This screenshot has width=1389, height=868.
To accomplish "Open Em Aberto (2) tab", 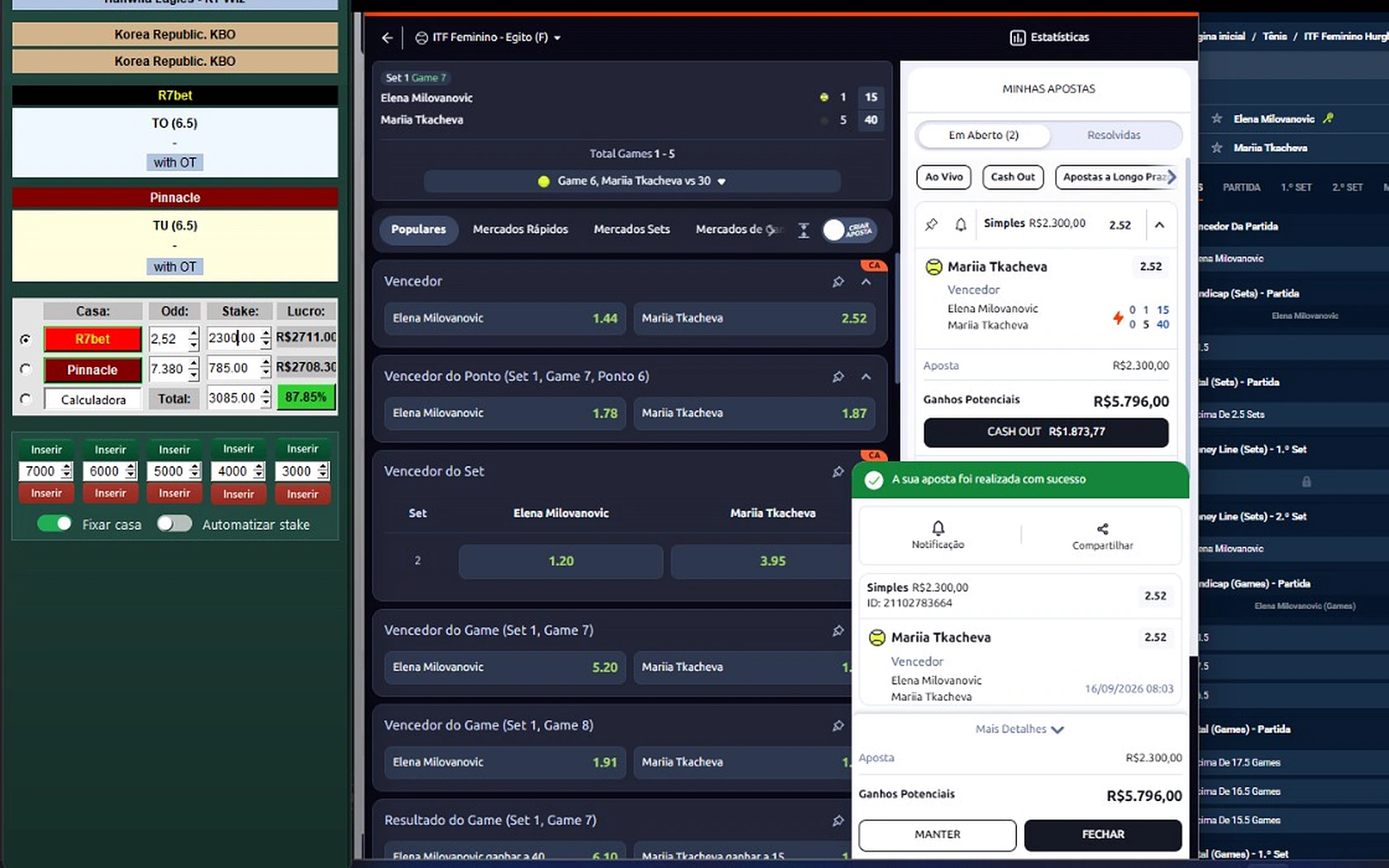I will [983, 135].
